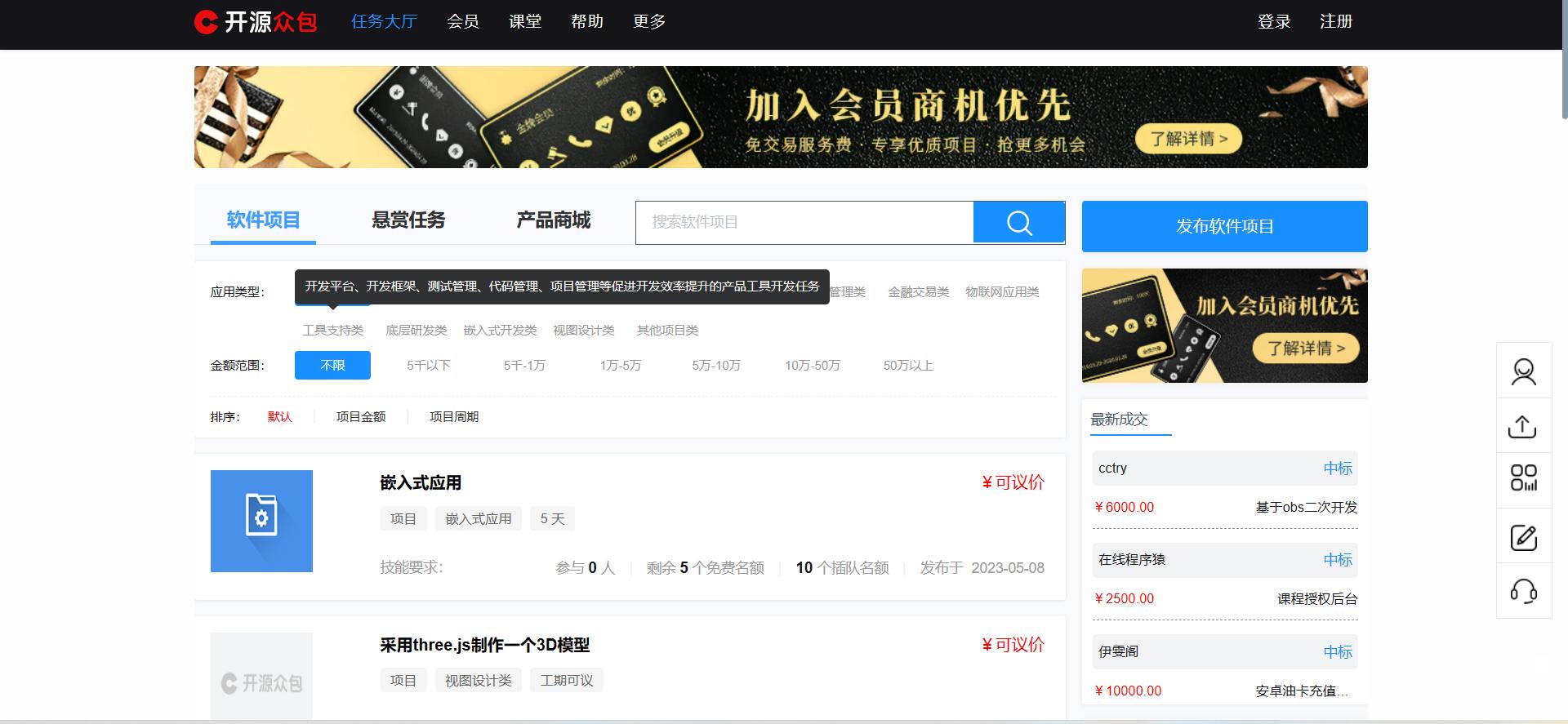Open 帮助 menu item
Viewport: 1568px width, 724px height.
pyautogui.click(x=587, y=22)
